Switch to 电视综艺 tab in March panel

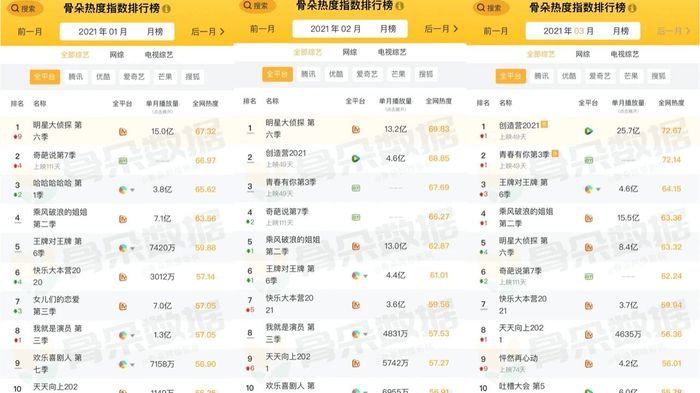(x=625, y=54)
